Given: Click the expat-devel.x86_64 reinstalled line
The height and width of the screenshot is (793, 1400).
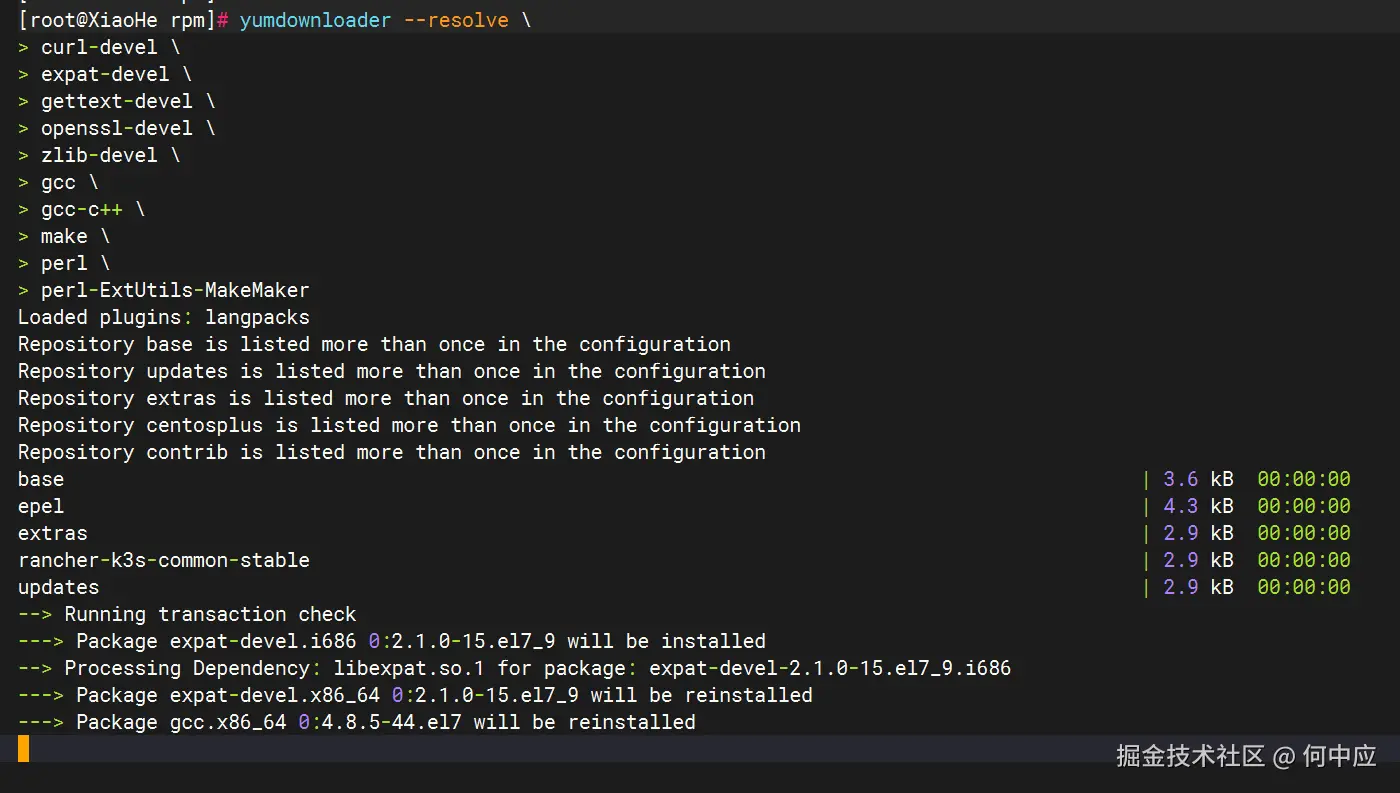Looking at the screenshot, I should pos(415,695).
